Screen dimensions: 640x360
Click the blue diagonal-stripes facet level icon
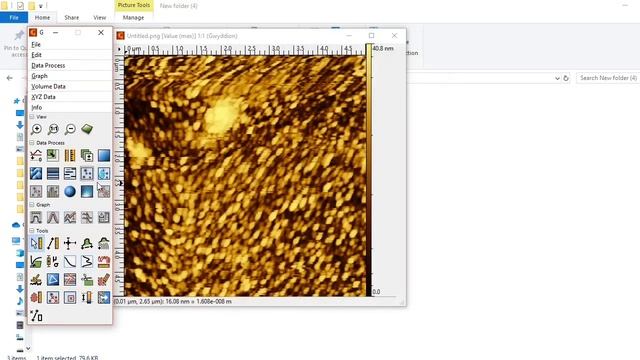click(x=36, y=173)
